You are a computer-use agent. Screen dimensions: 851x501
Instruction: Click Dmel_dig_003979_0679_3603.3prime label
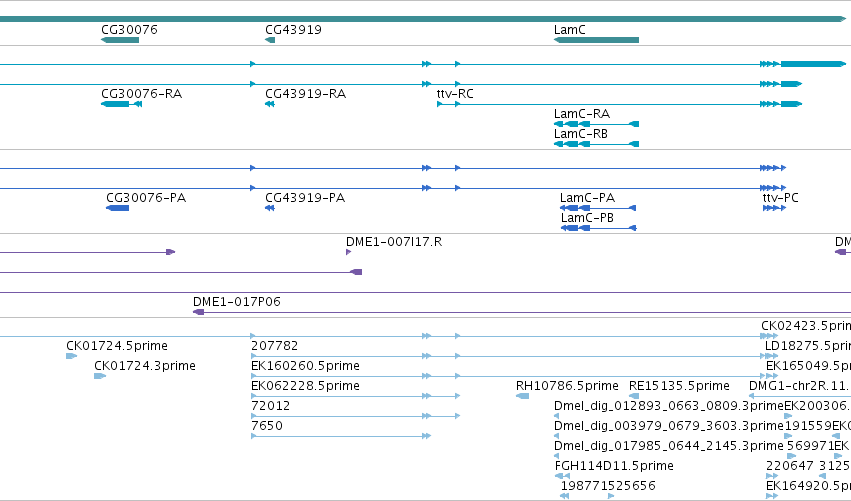pyautogui.click(x=669, y=425)
